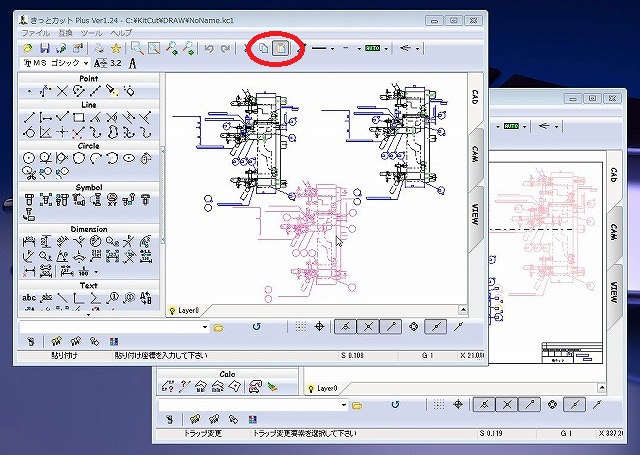
Task: Toggle the arc-and-line snap button in front window
Action: click(x=346, y=326)
